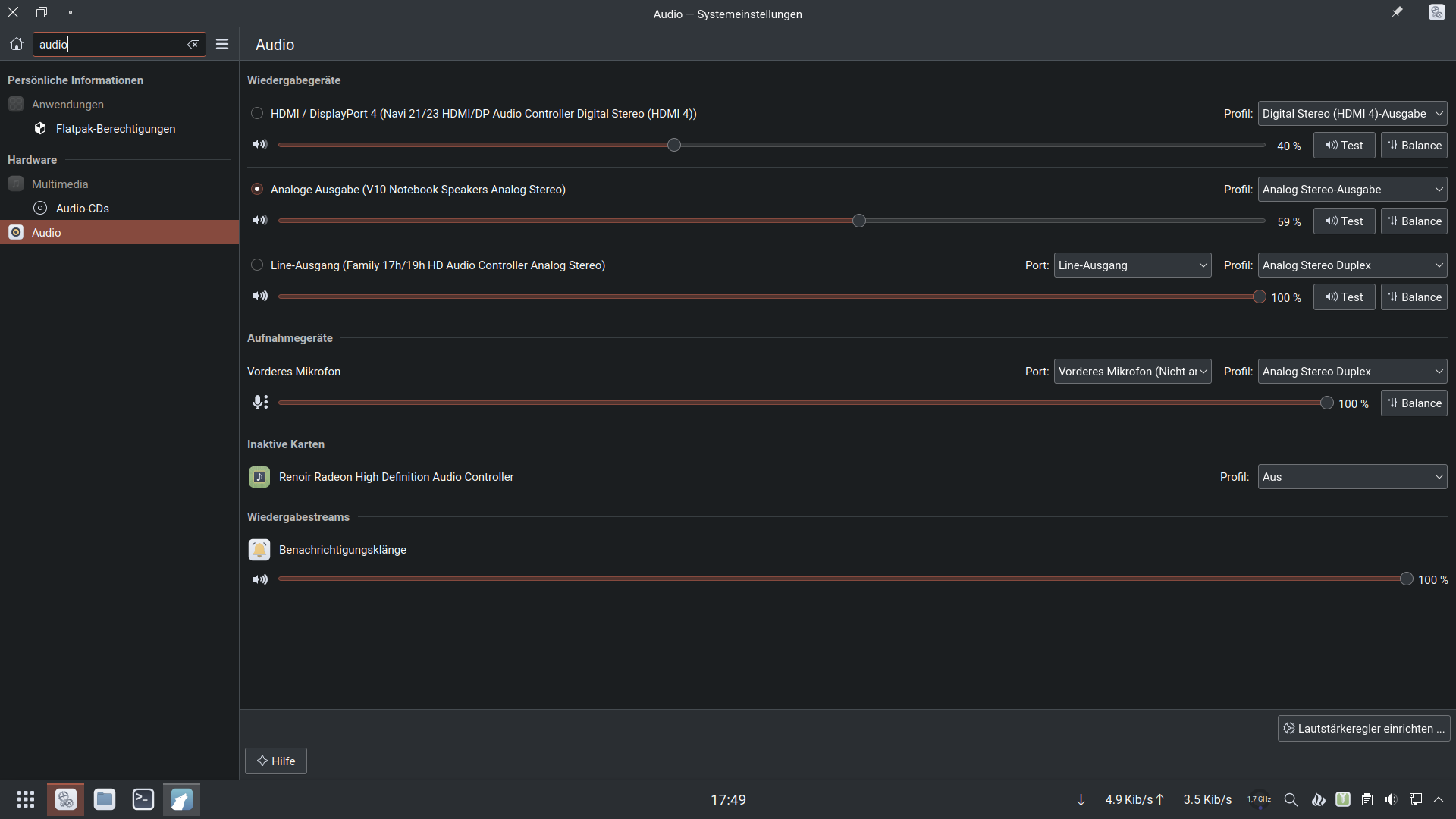The image size is (1456, 819).
Task: Select HDMI / DisplayPort 4 as the output device
Action: pyautogui.click(x=257, y=114)
